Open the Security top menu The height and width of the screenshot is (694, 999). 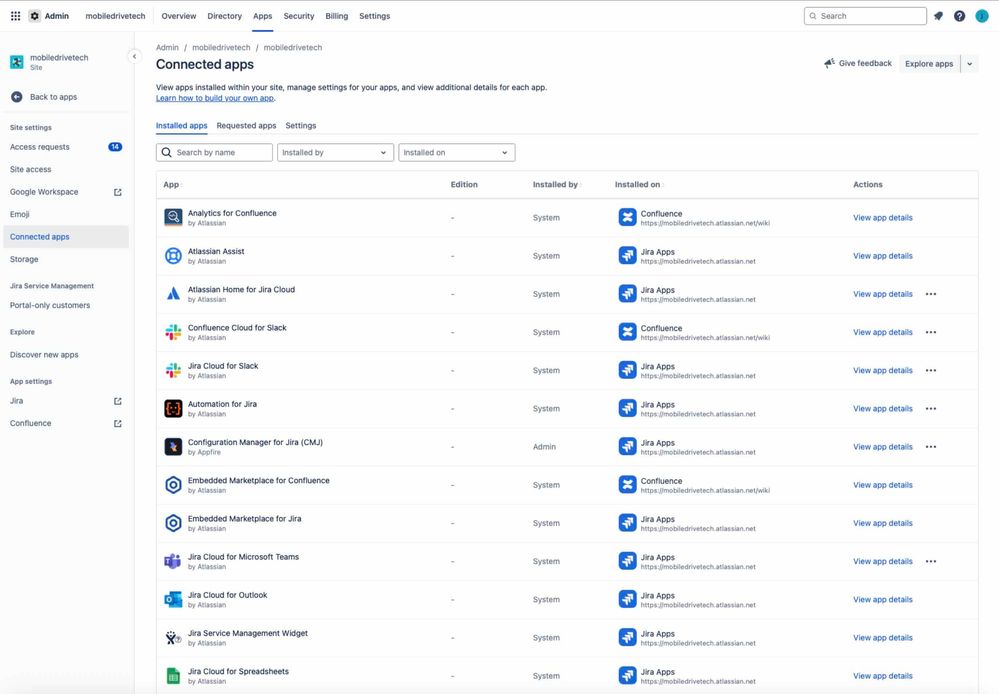[x=299, y=16]
